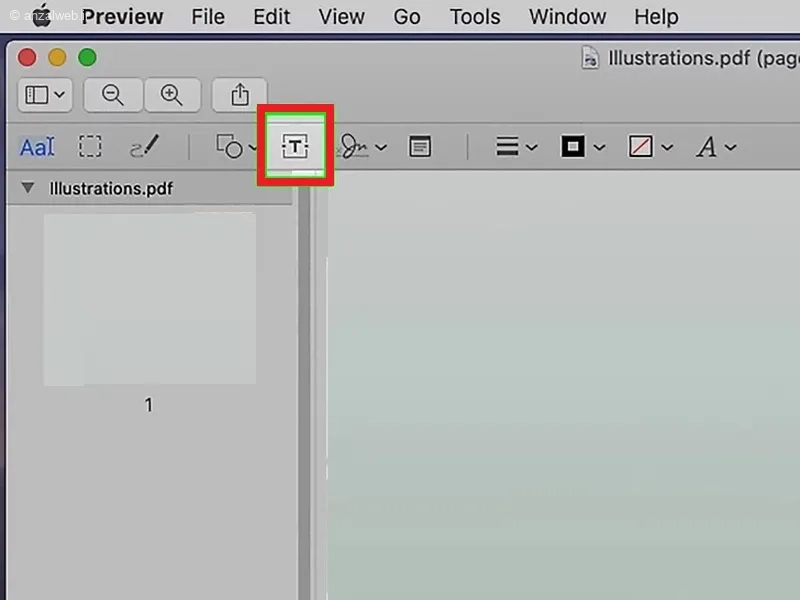Add a text box with the Text tool
The height and width of the screenshot is (600, 800).
[x=295, y=146]
